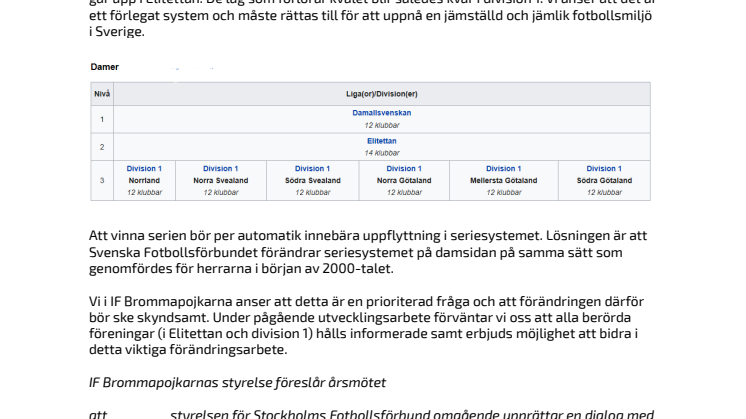The height and width of the screenshot is (419, 746).
Task: Click '14 klubbar' under Elitettan
Action: coord(382,153)
